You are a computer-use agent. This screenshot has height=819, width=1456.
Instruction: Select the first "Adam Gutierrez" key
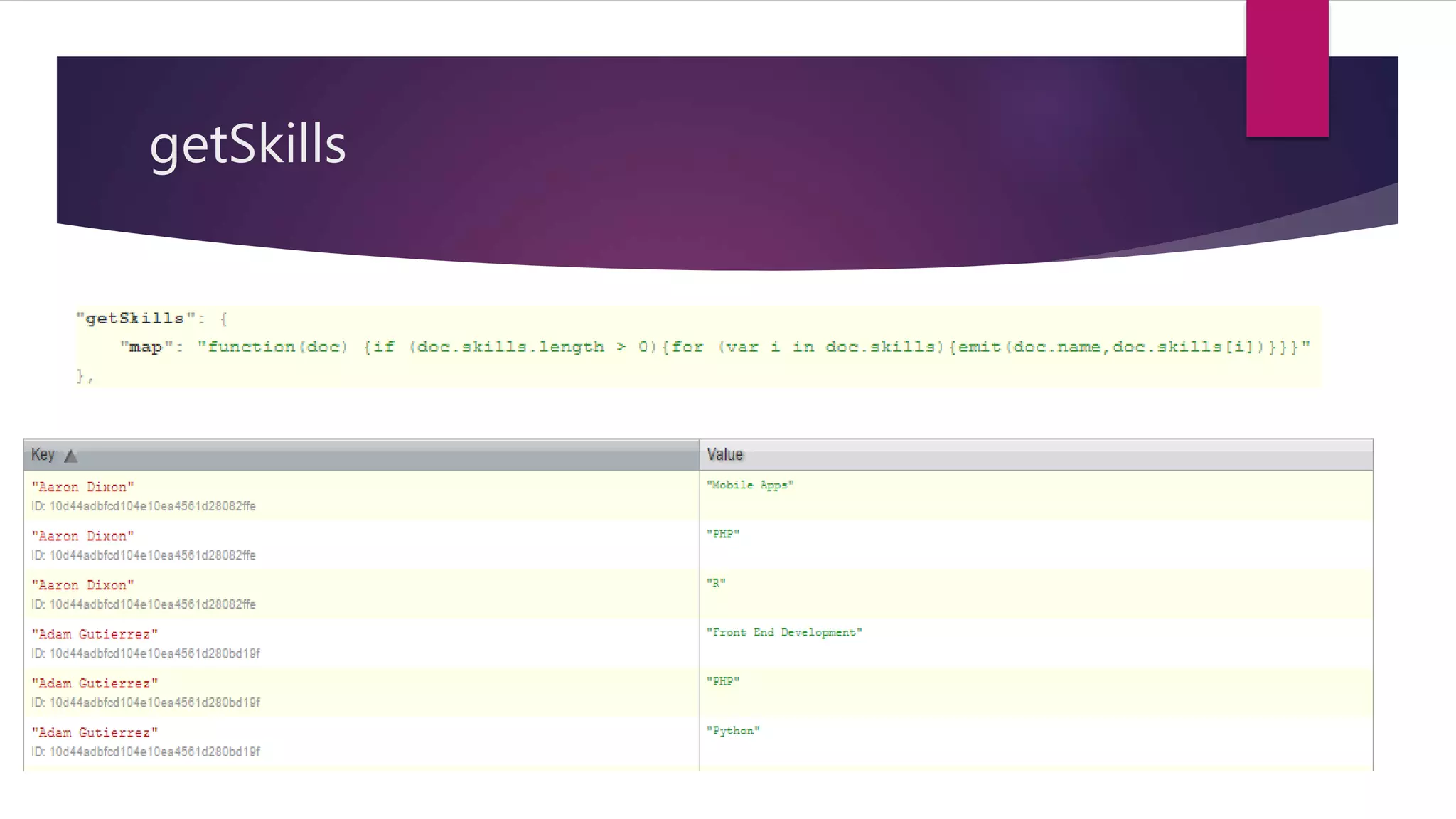click(95, 634)
